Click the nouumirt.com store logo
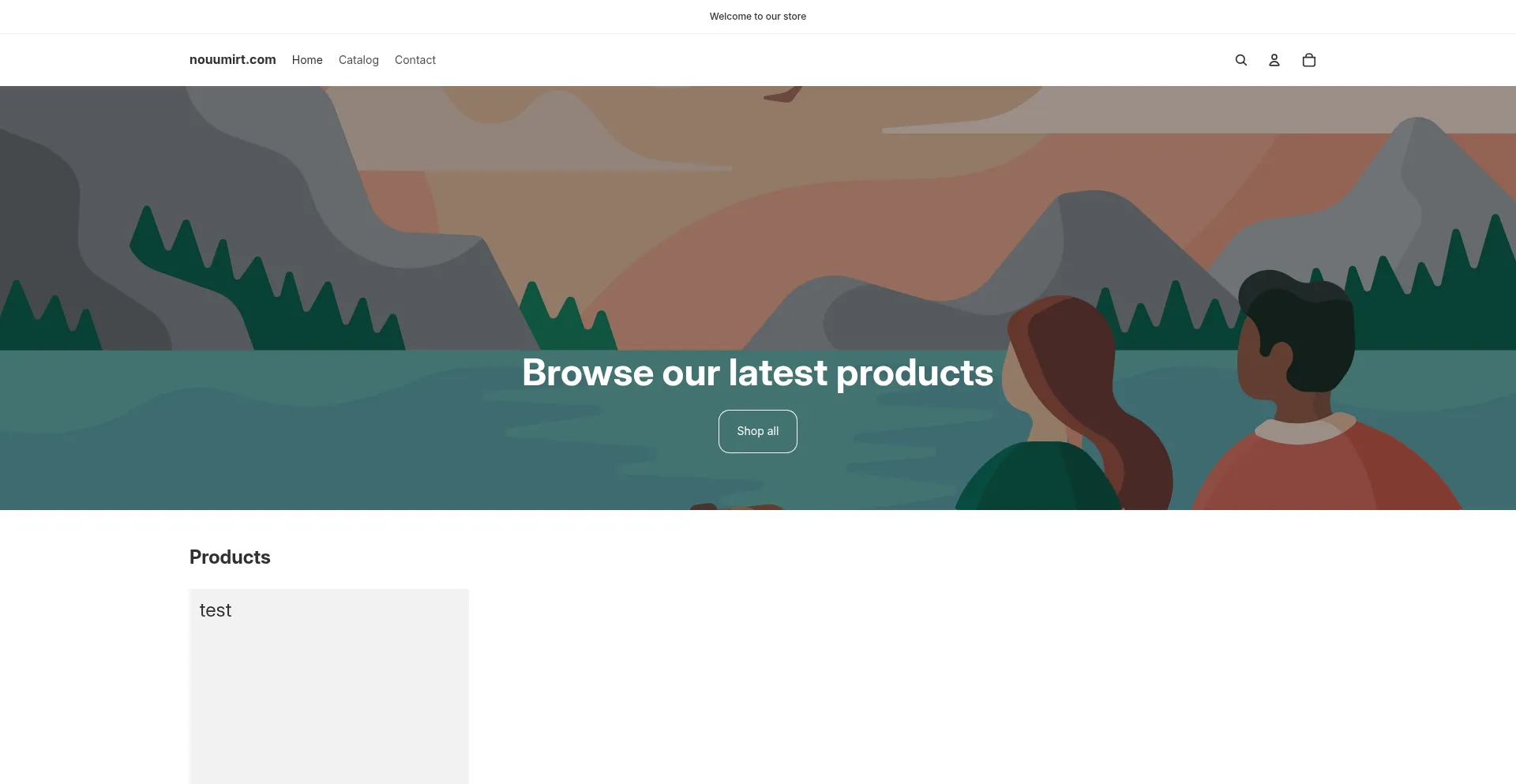Screen dimensions: 1516x784 coord(232,59)
